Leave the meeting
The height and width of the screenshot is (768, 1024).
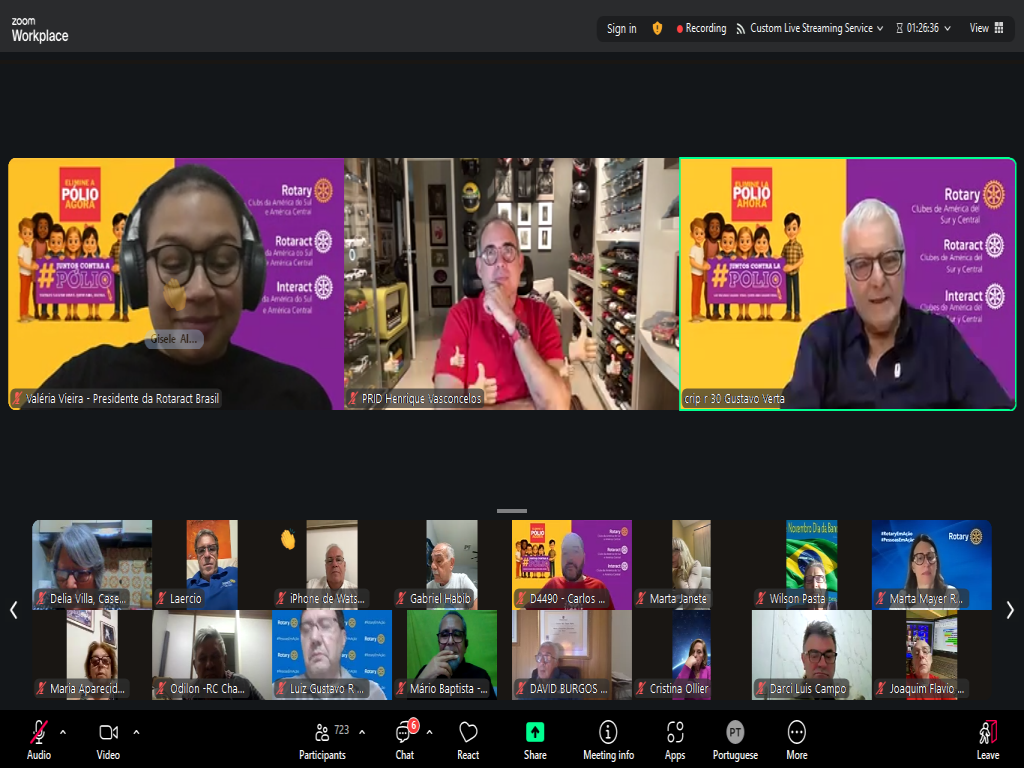point(988,738)
